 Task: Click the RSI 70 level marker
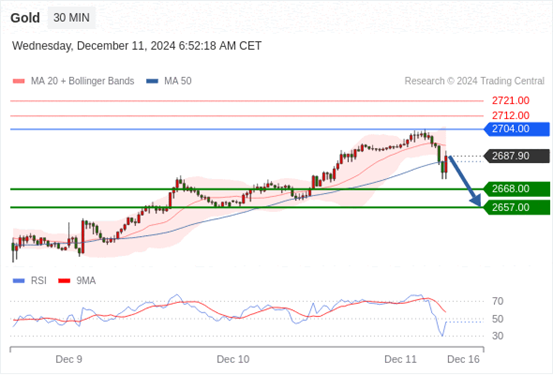pyautogui.click(x=497, y=302)
